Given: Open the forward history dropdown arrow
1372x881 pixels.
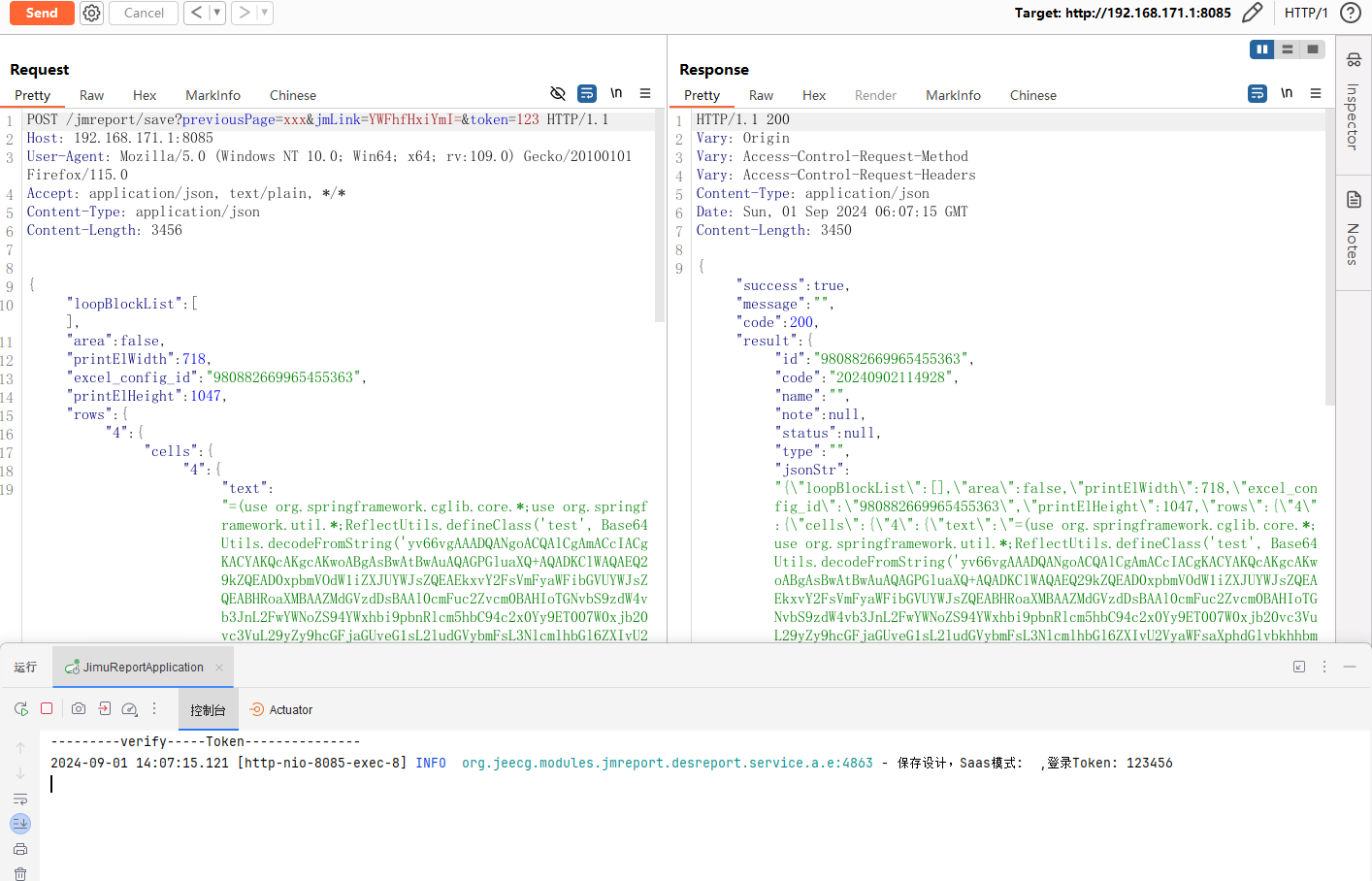Looking at the screenshot, I should coord(265,13).
